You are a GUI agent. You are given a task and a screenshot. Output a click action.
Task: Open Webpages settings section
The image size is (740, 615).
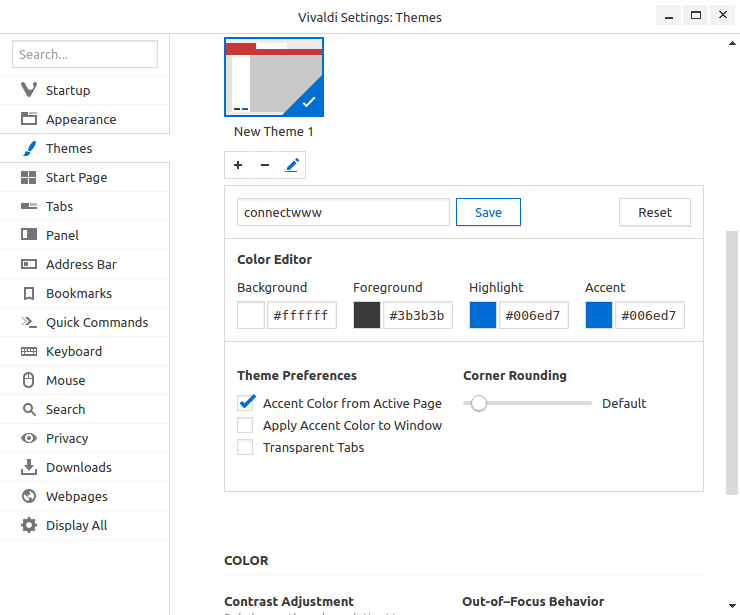click(84, 497)
